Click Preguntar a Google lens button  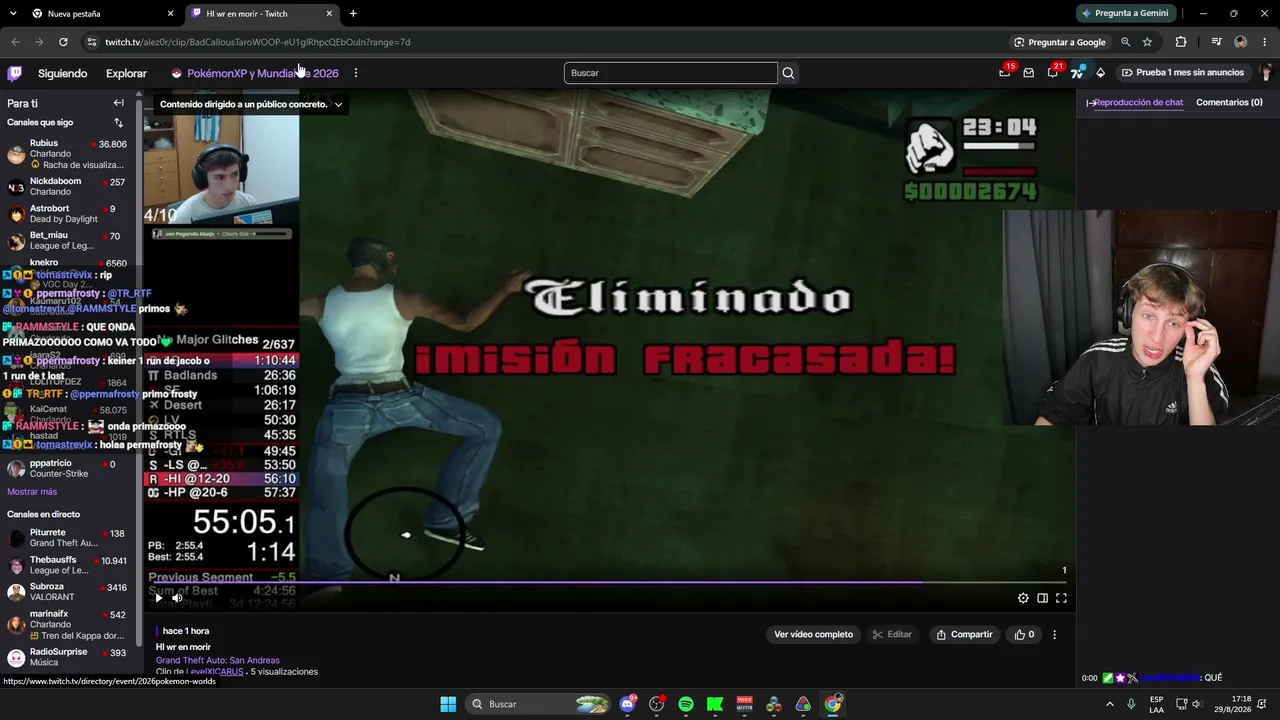tap(1060, 42)
